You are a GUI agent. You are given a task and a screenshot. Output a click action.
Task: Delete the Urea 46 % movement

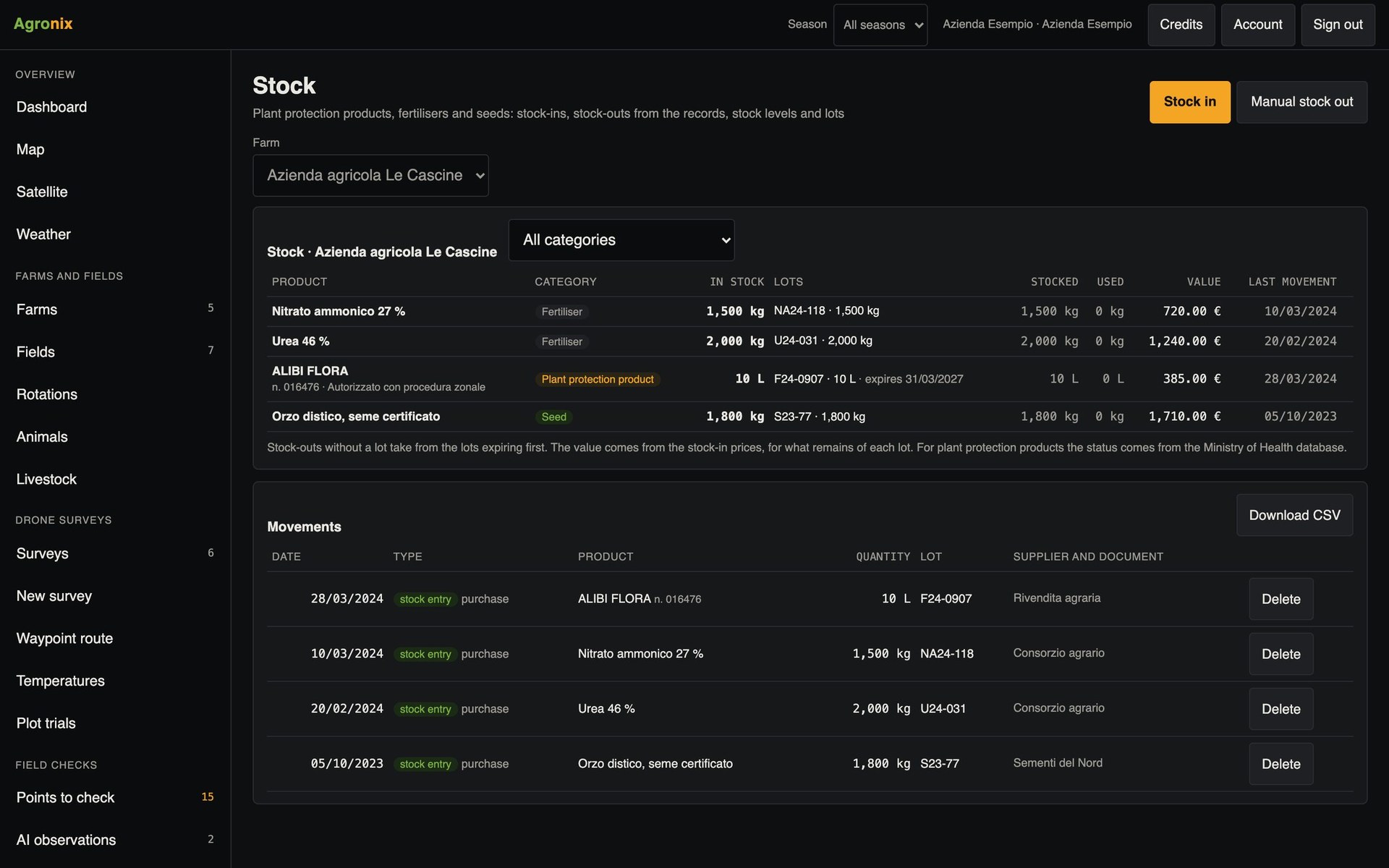(1280, 709)
